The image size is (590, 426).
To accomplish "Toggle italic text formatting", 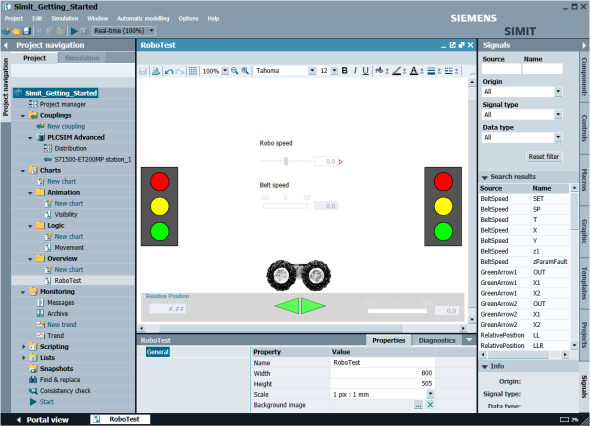I will click(x=355, y=71).
